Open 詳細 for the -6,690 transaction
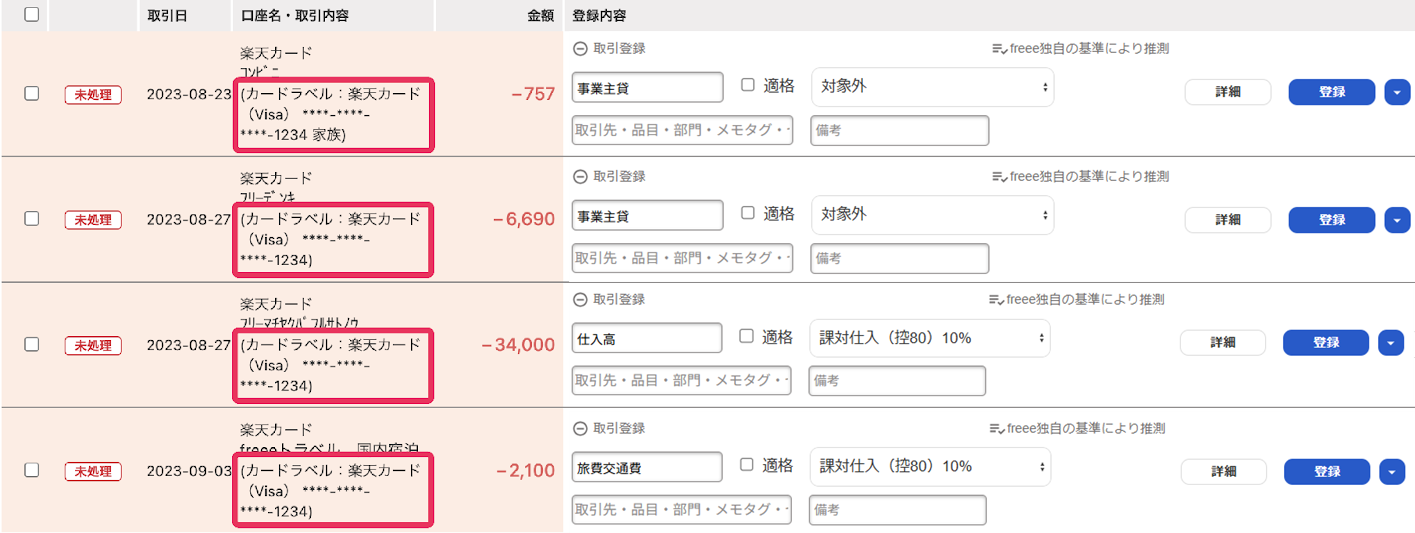Viewport: 1415px width, 533px height. coord(1228,220)
